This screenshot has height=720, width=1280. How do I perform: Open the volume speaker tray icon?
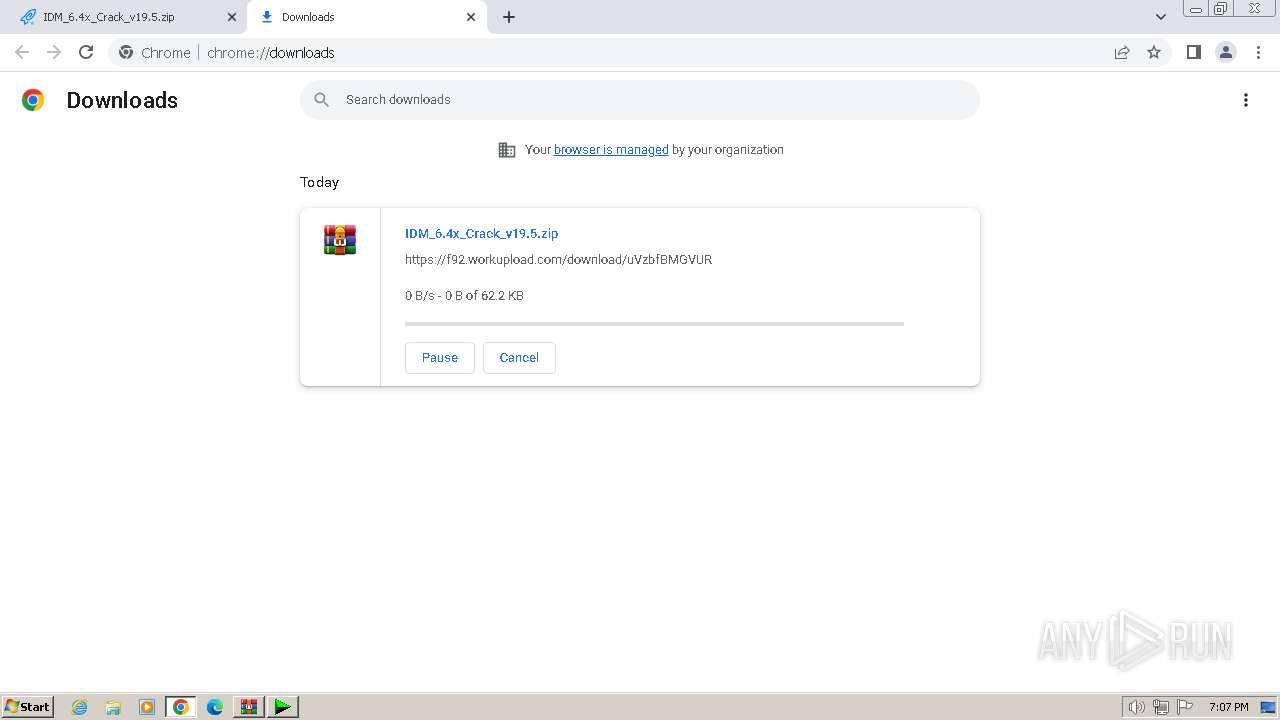click(1137, 707)
